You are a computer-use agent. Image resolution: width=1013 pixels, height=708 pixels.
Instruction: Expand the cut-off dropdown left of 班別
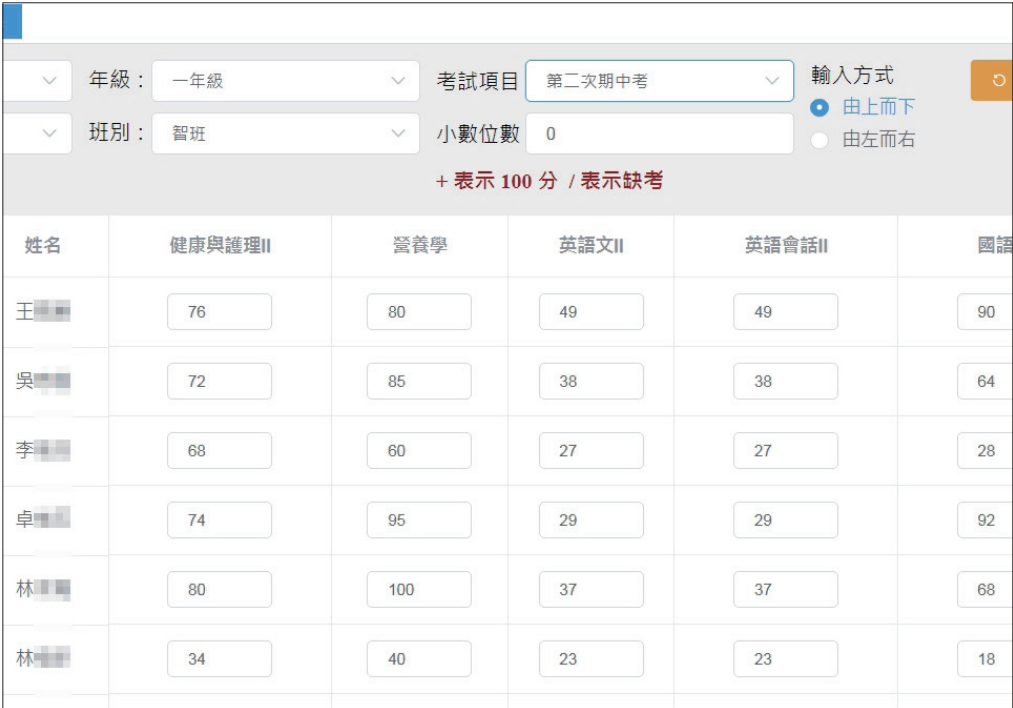pos(37,134)
